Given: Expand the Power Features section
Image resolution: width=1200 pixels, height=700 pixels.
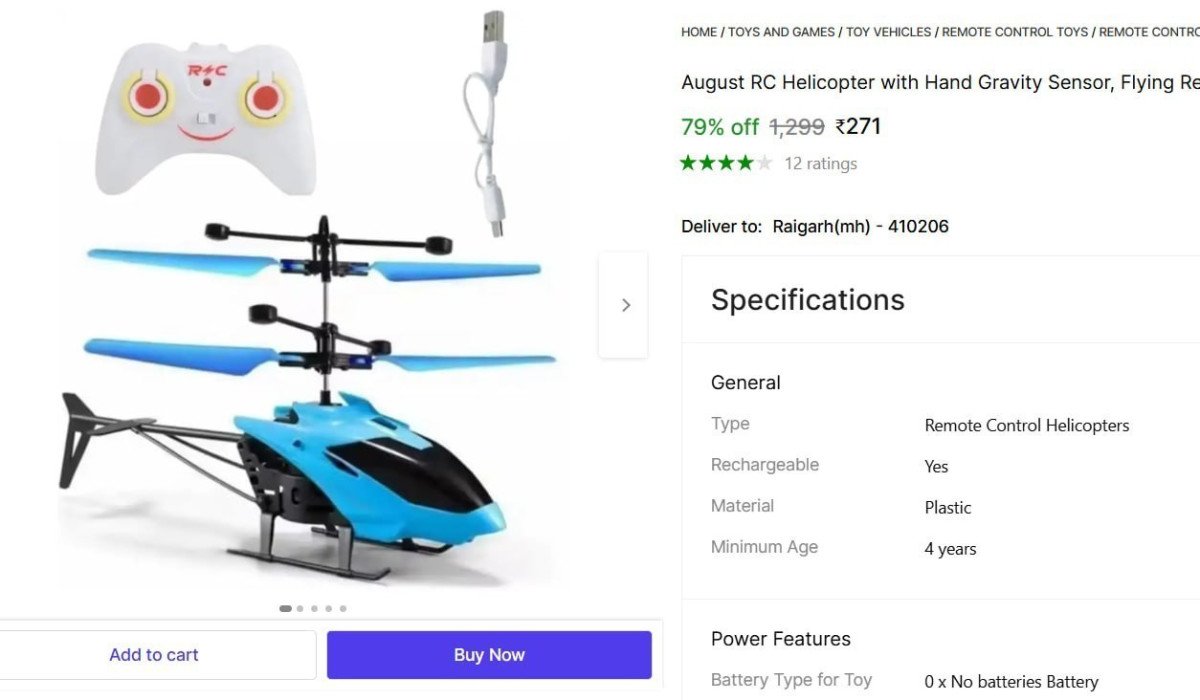Looking at the screenshot, I should pos(780,638).
